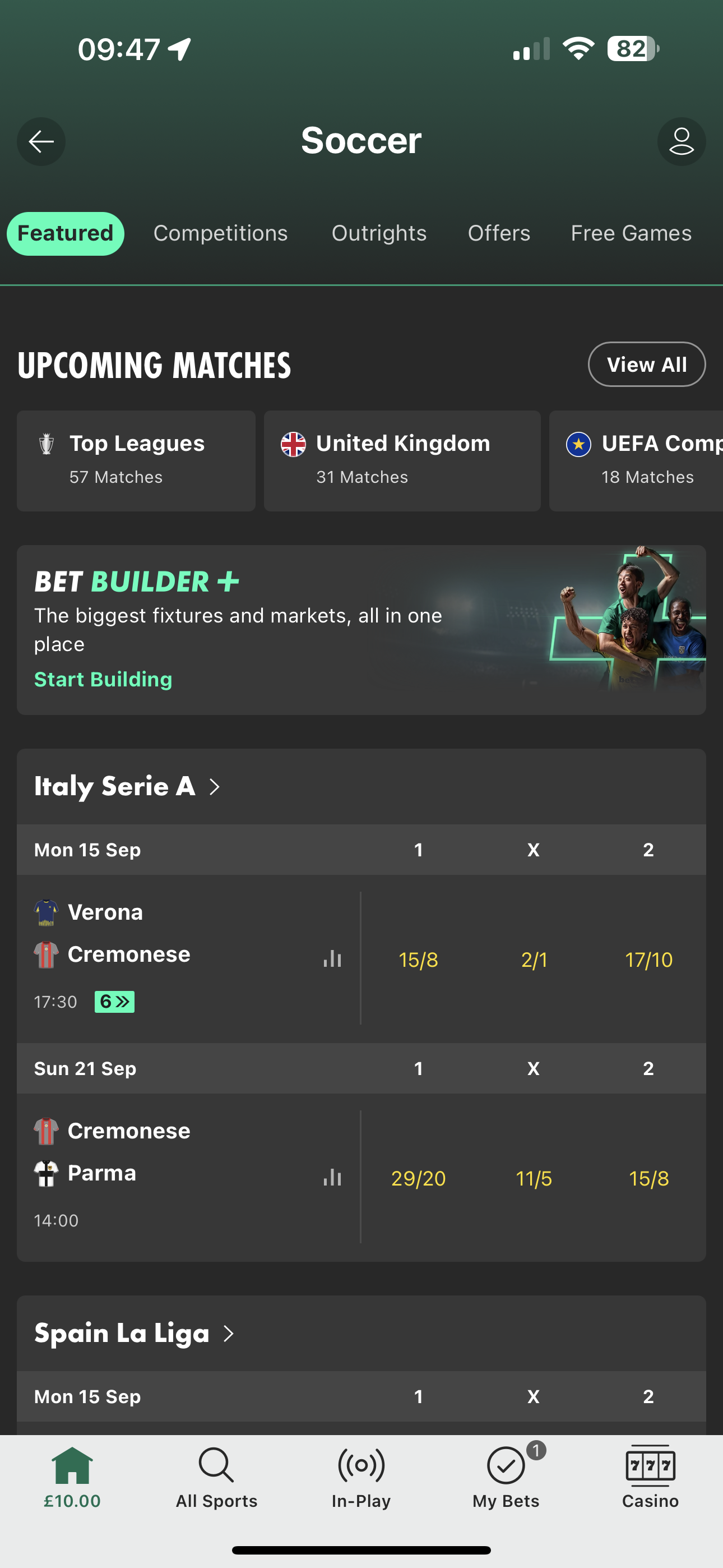Screen dimensions: 723x1568
Task: Select the draw odds 2/1 for Verona vs Cremonese
Action: coord(534,960)
